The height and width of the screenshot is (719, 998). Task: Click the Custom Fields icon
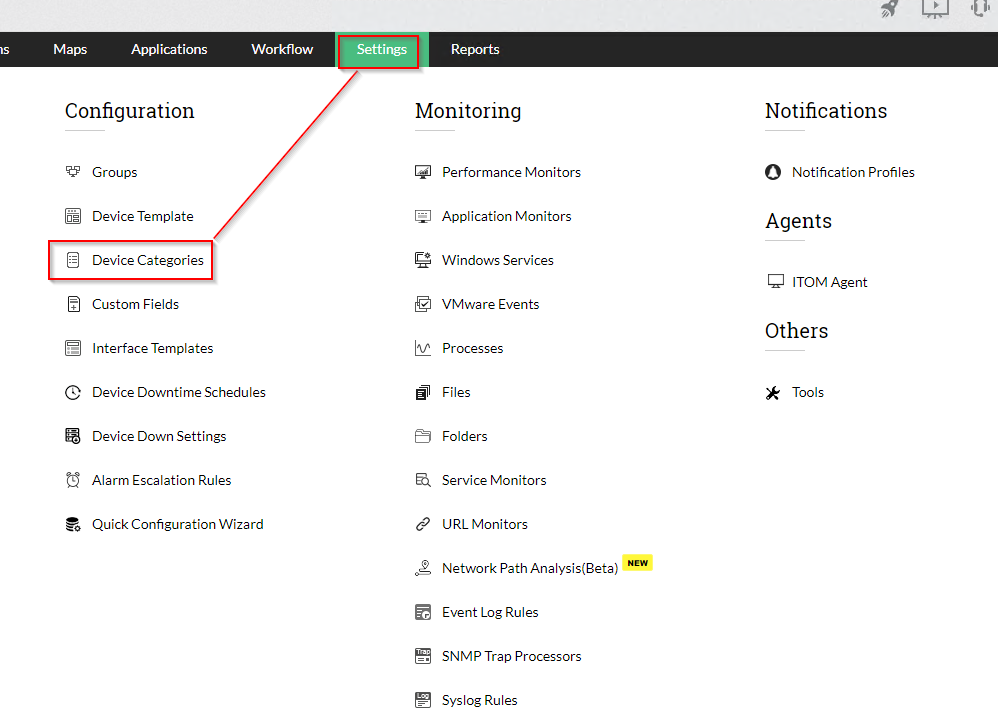pos(73,304)
